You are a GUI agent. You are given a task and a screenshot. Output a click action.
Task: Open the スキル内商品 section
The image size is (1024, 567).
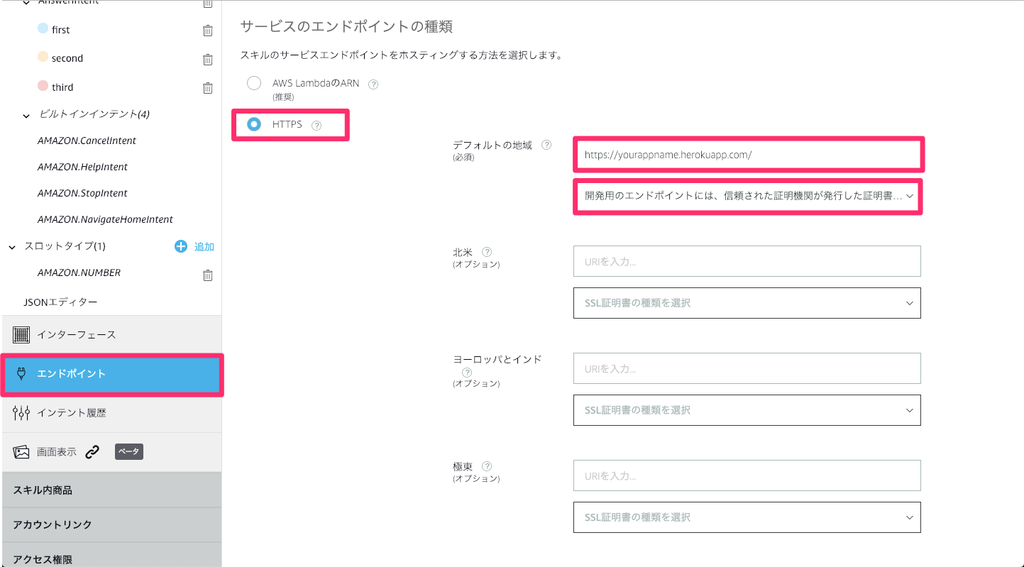coord(112,490)
